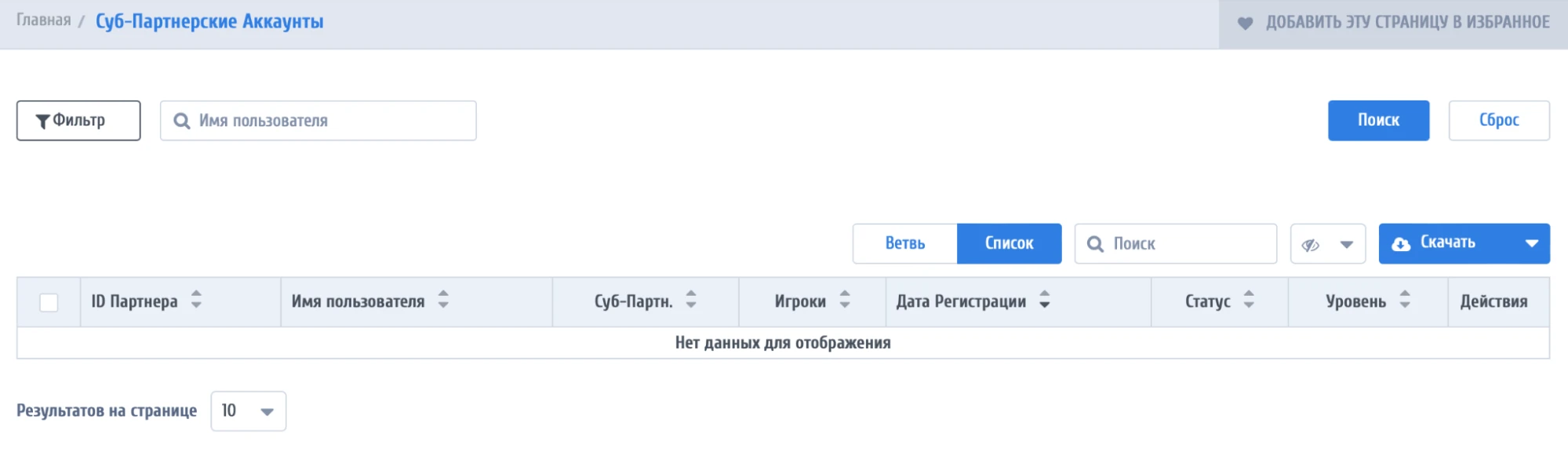Image resolution: width=1568 pixels, height=452 pixels.
Task: Click the cloud download icon
Action: coord(1401,244)
